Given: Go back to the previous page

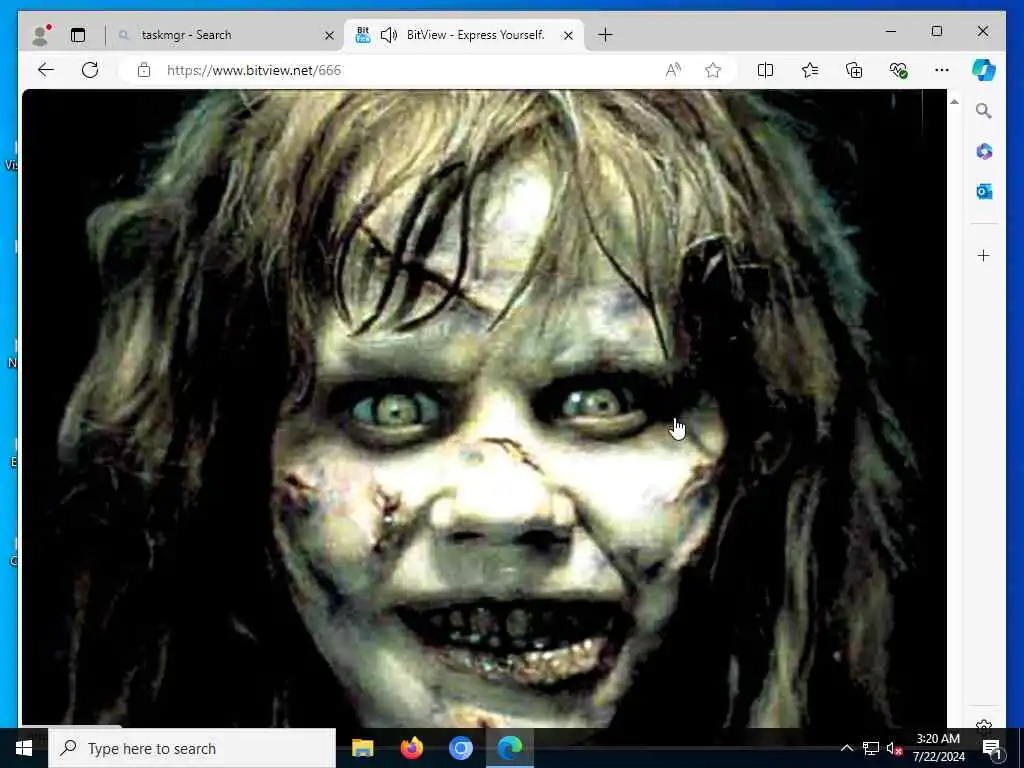Looking at the screenshot, I should click(46, 70).
